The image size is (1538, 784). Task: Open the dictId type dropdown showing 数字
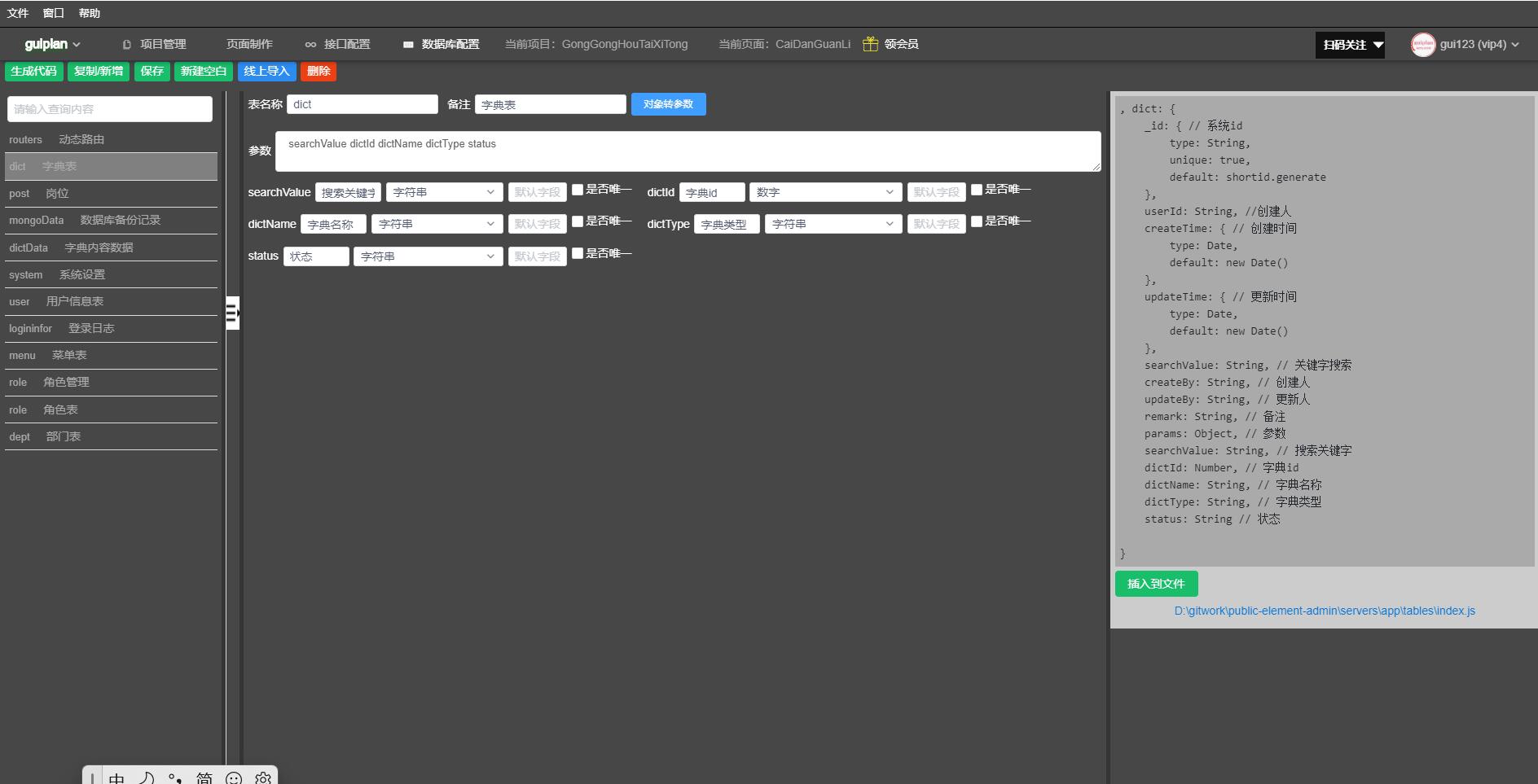point(824,192)
